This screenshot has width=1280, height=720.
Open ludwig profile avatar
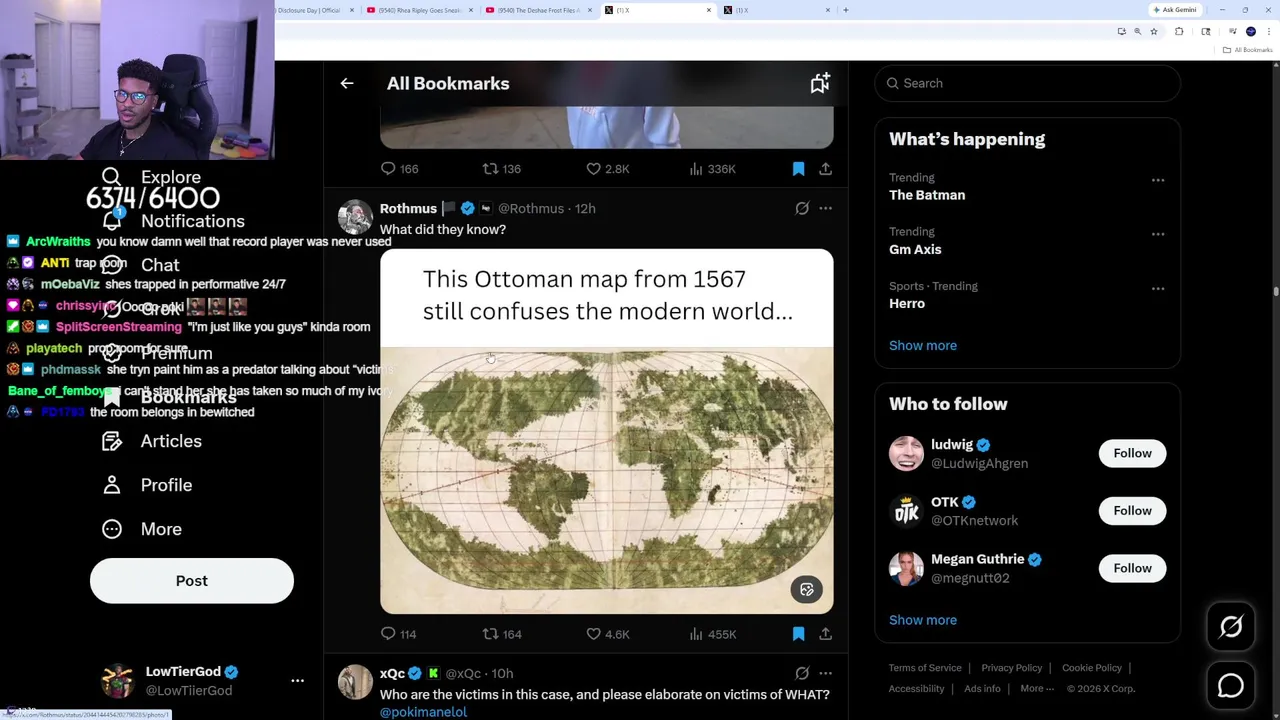coord(906,453)
